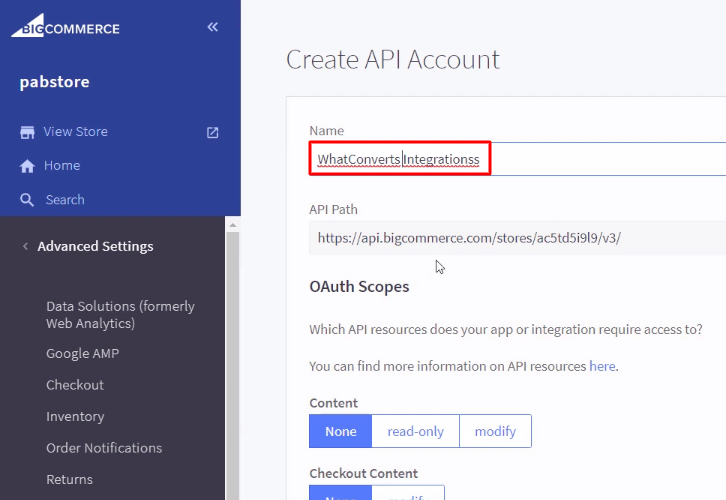Set Checkout Content scope to None
This screenshot has height=500, width=726.
tap(341, 493)
